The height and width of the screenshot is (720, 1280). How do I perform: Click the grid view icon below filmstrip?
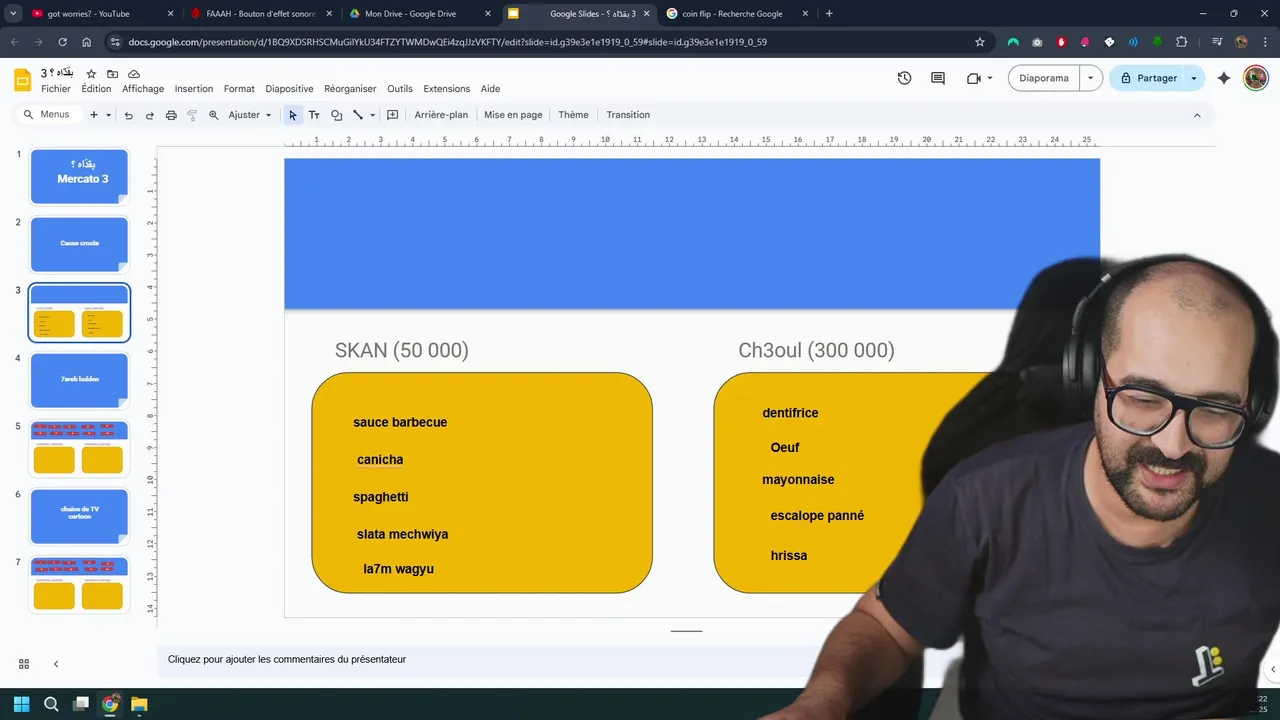[x=24, y=664]
